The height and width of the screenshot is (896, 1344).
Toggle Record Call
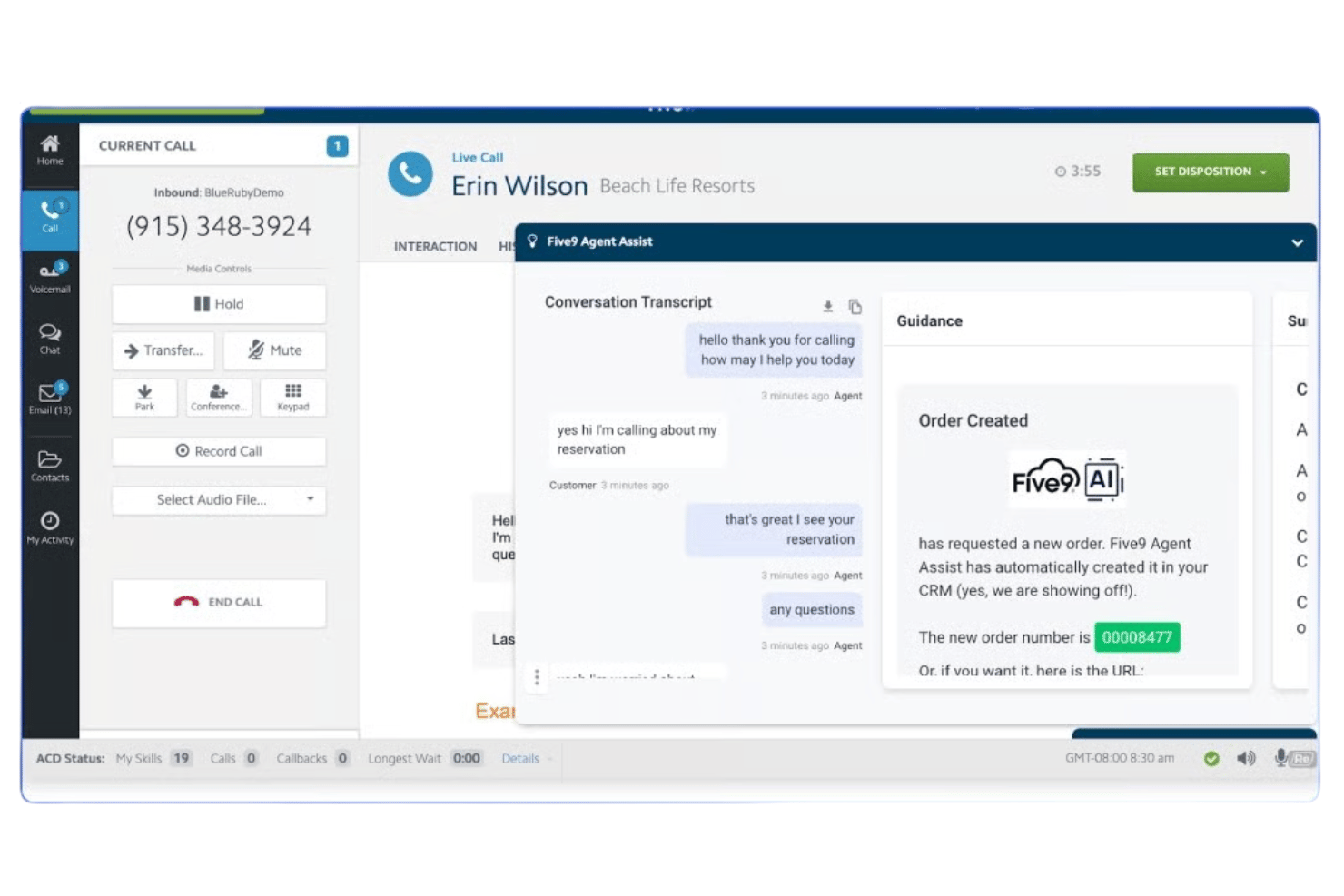click(219, 451)
